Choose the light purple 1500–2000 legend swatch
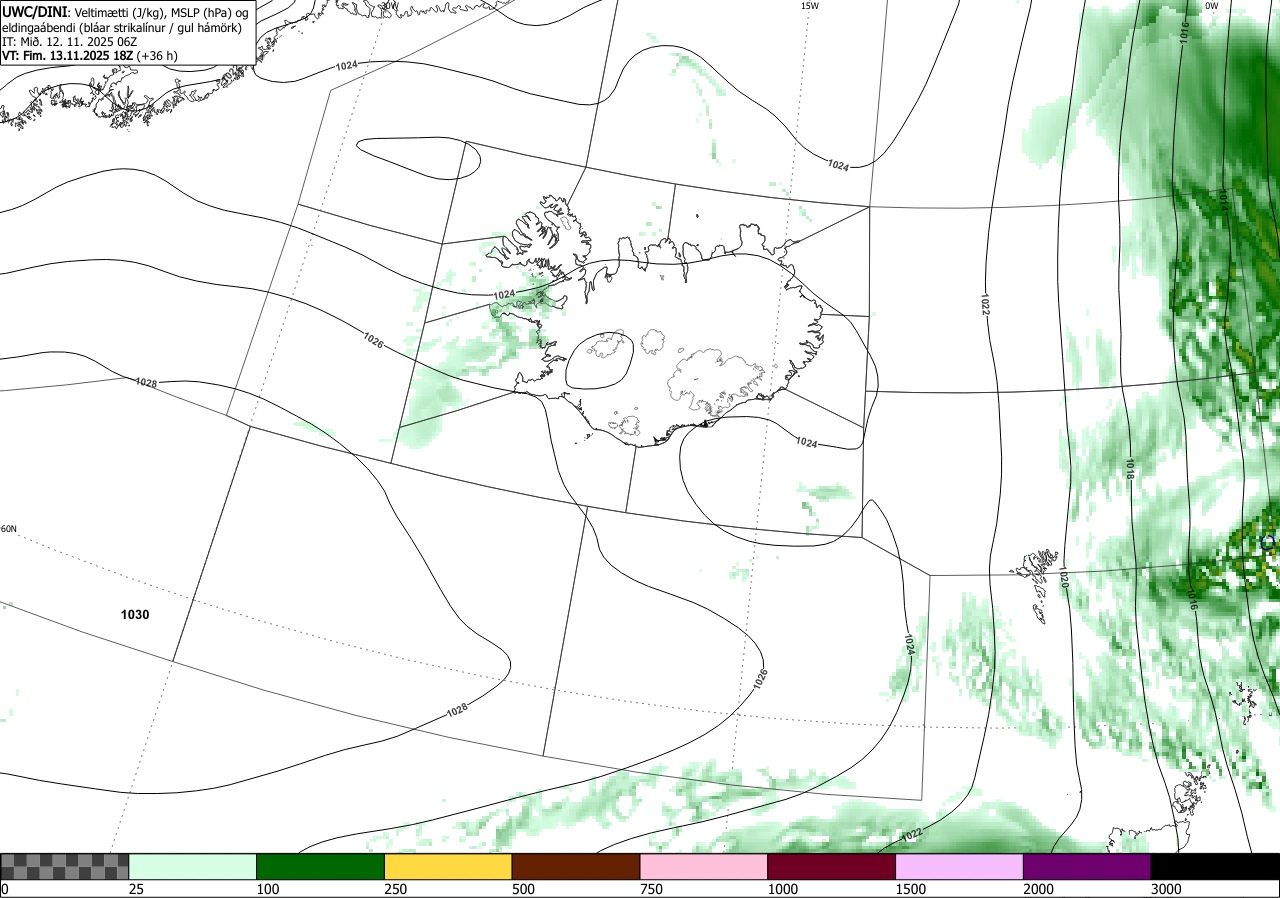 [x=960, y=866]
